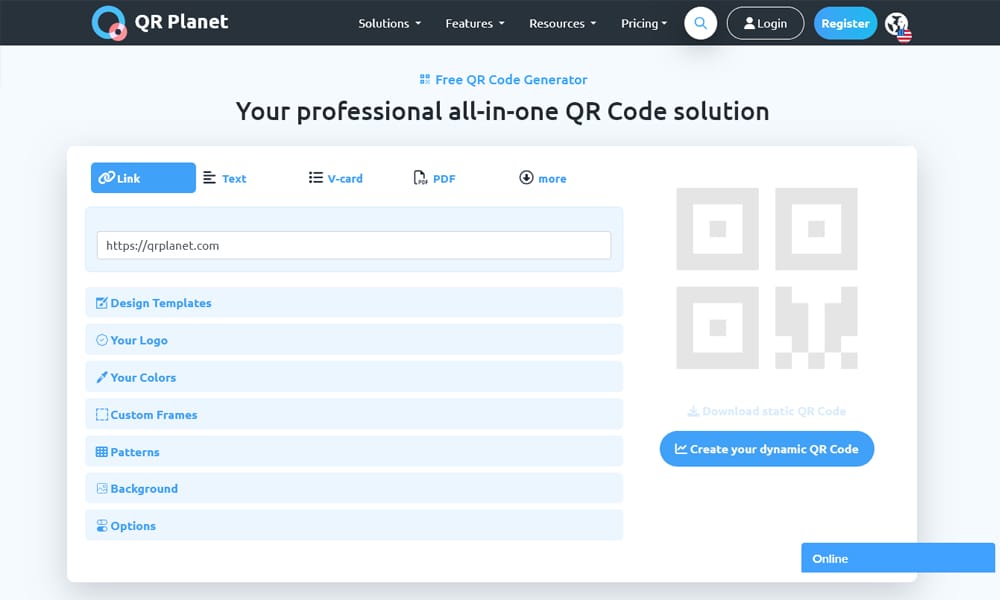Select the chain-link icon on the Link tab
1000x600 pixels.
[108, 177]
